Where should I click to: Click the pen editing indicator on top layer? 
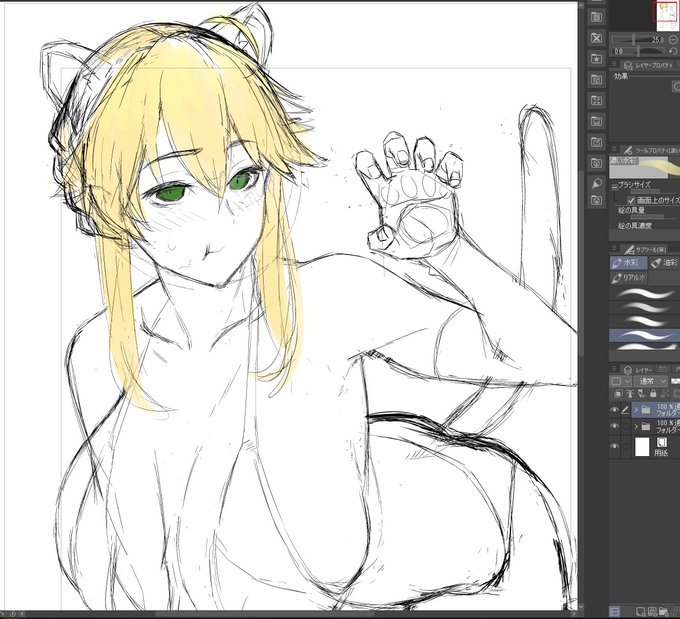point(625,410)
